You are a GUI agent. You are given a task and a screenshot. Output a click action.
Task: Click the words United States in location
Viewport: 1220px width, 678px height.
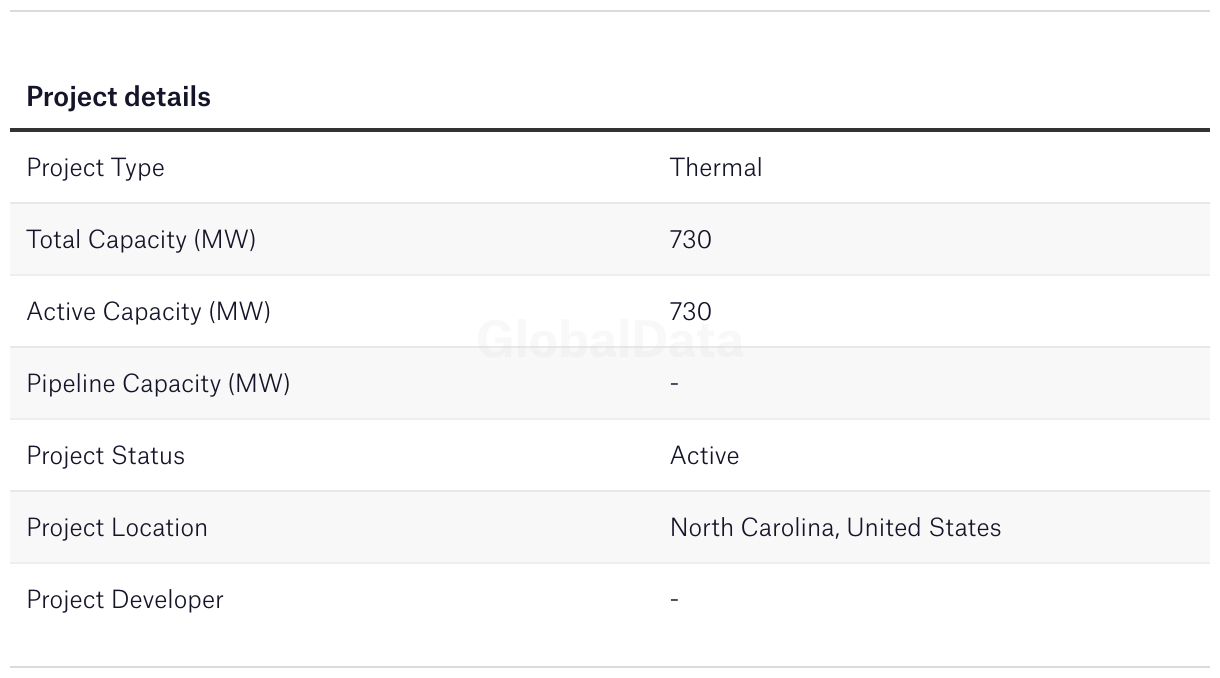point(924,527)
